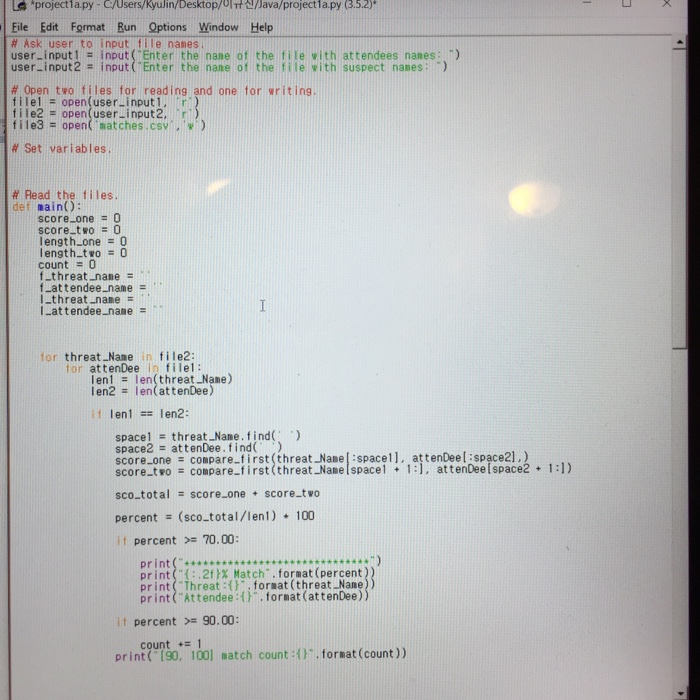Image resolution: width=700 pixels, height=700 pixels.
Task: Click the line 'f_attendee_name ='
Action: point(101,288)
